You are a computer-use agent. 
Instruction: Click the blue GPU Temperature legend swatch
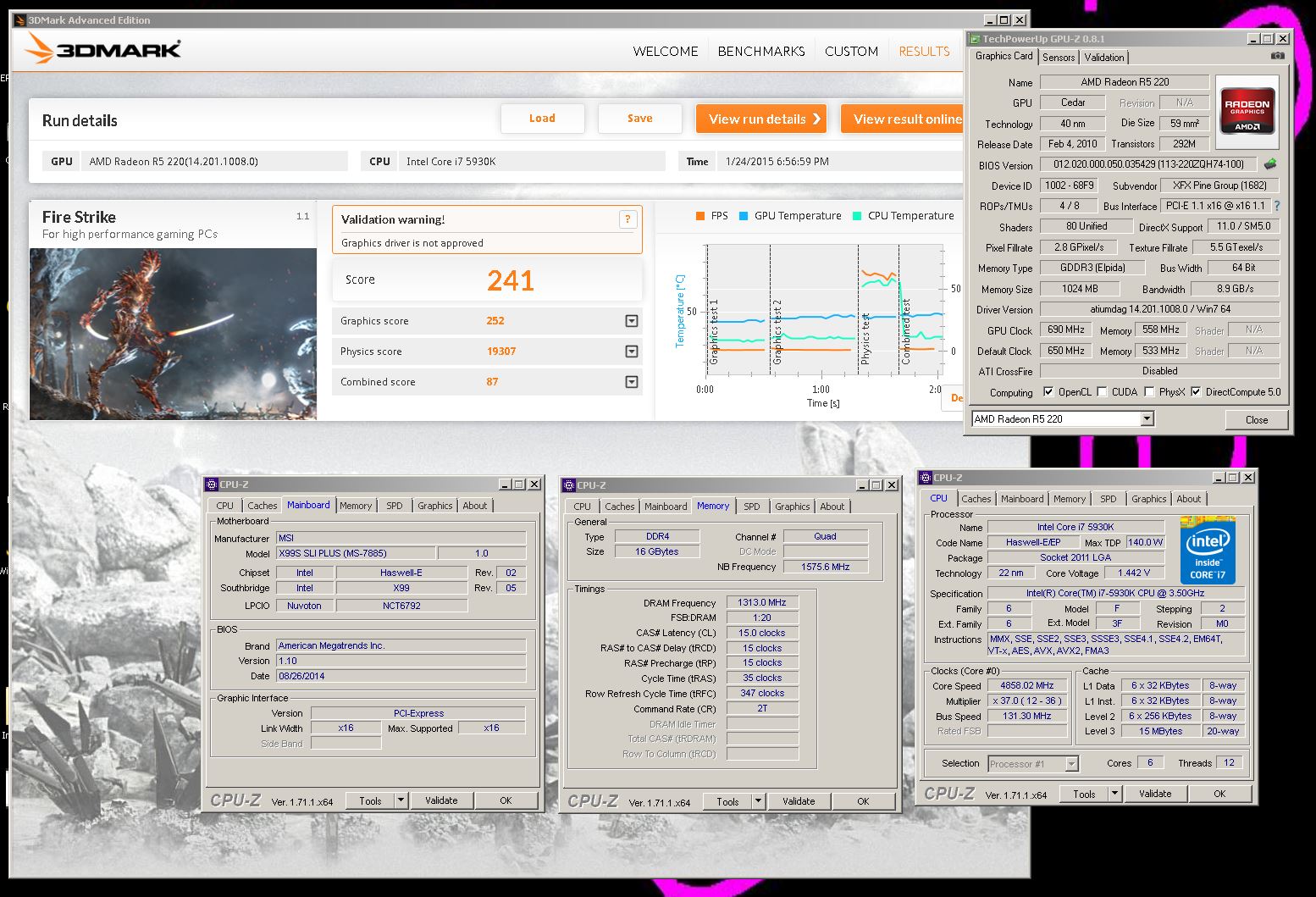tap(744, 216)
